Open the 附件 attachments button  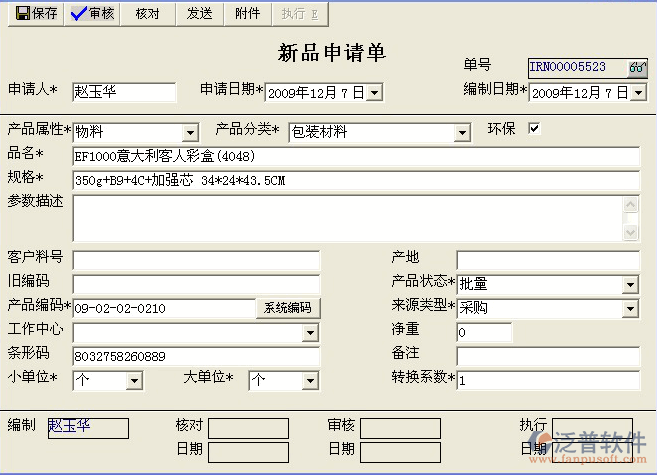click(247, 13)
